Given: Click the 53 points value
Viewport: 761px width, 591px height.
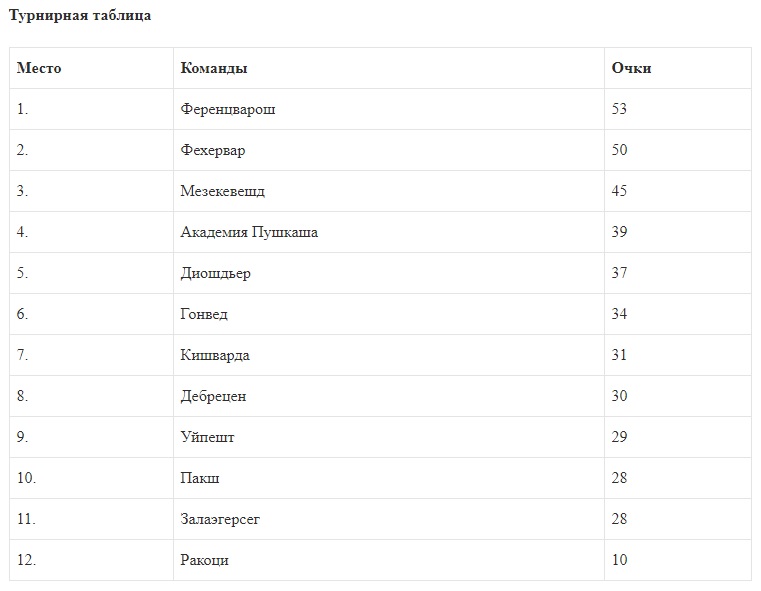Looking at the screenshot, I should coord(619,109).
